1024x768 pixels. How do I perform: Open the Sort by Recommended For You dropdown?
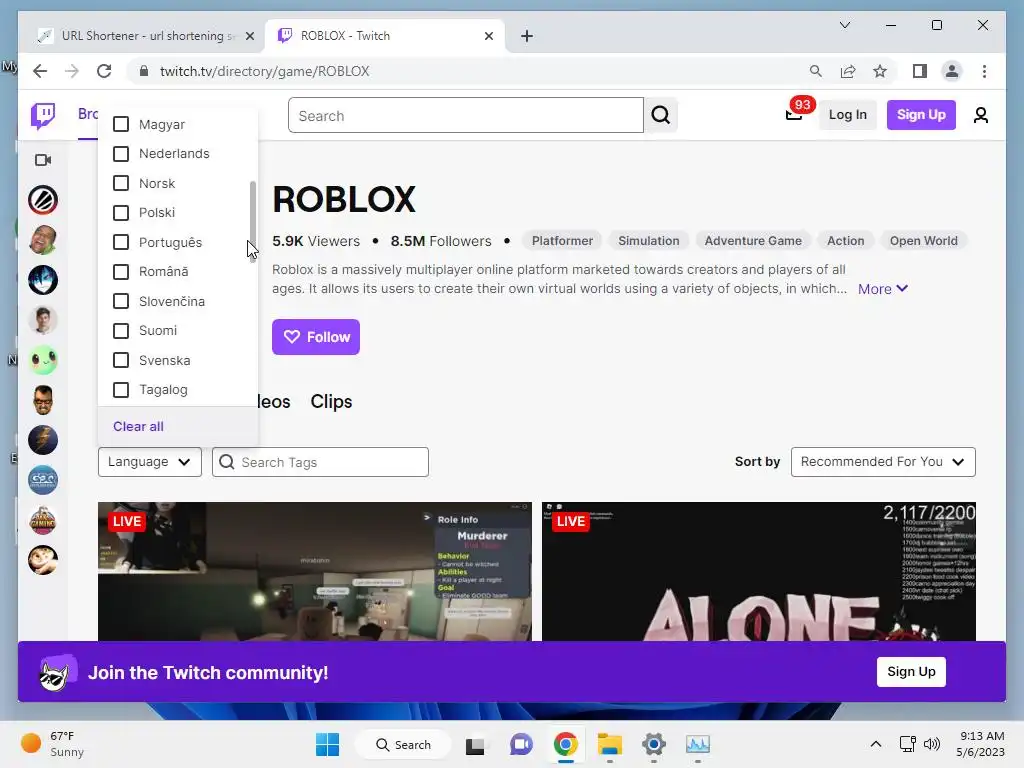(883, 462)
